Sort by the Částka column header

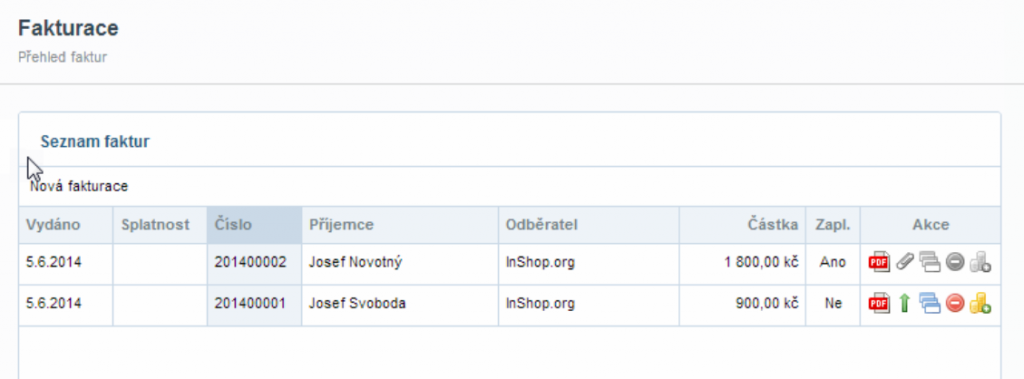click(773, 225)
